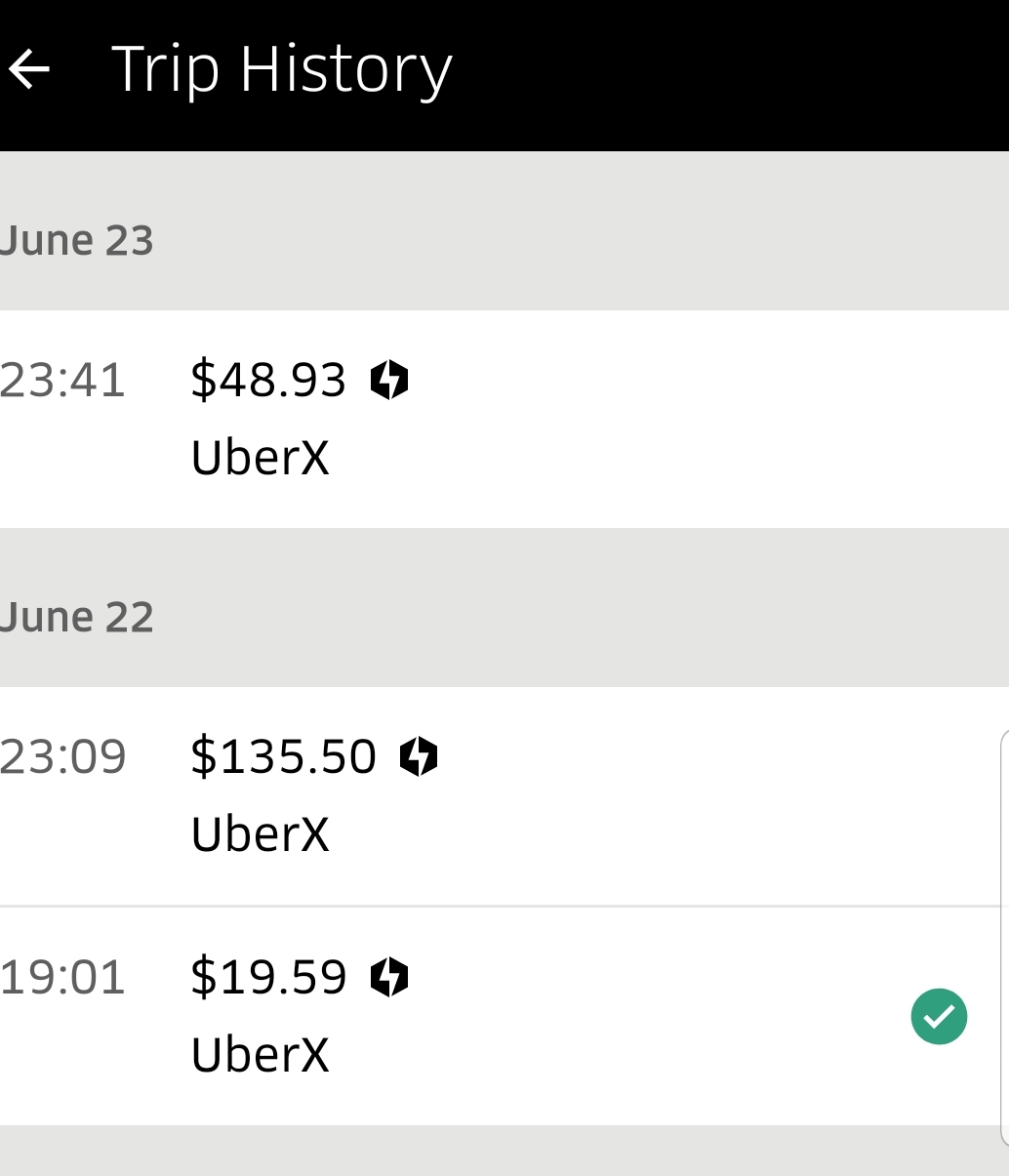Click UberX label under $48.93

(261, 457)
